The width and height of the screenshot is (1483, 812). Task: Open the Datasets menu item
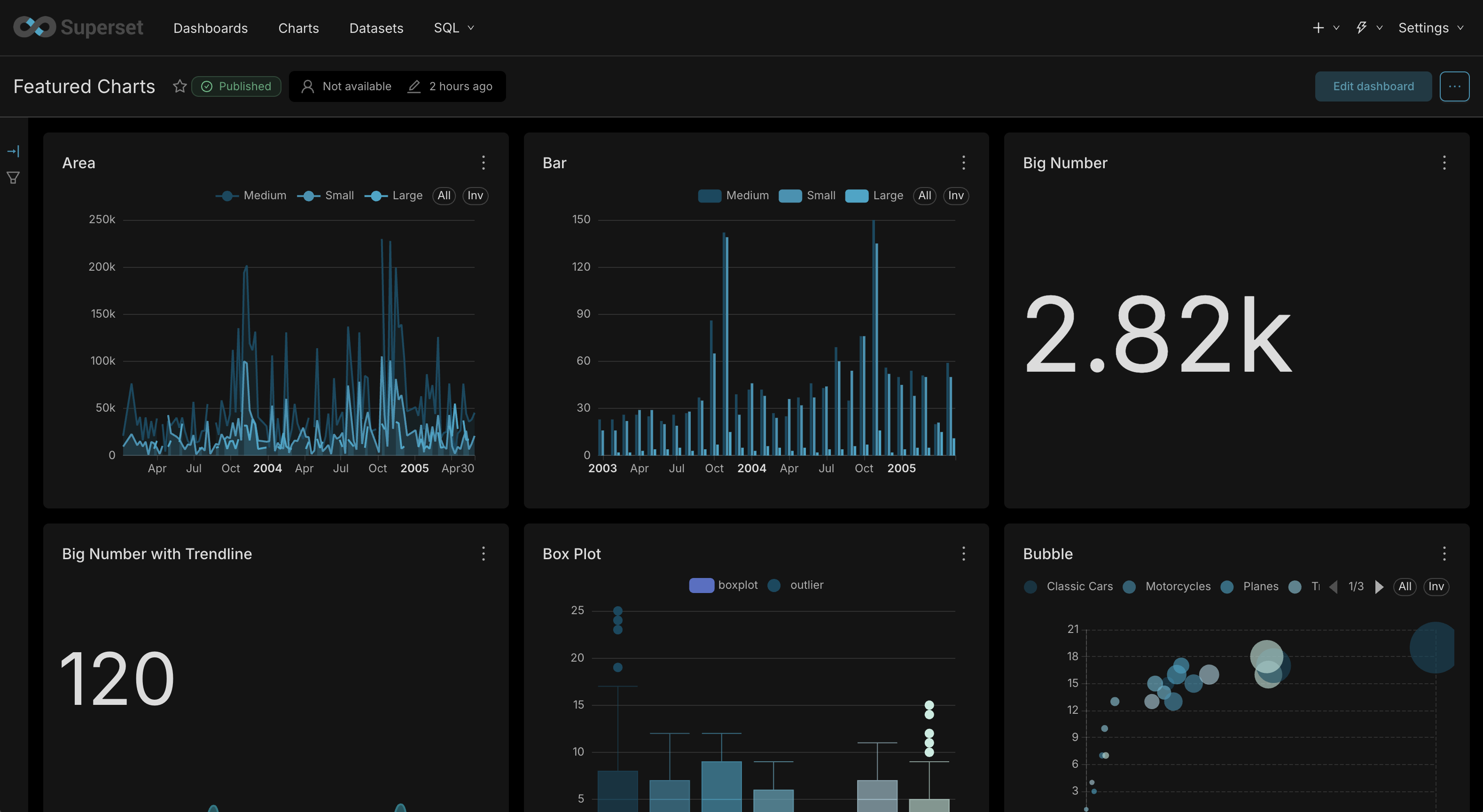(x=376, y=28)
